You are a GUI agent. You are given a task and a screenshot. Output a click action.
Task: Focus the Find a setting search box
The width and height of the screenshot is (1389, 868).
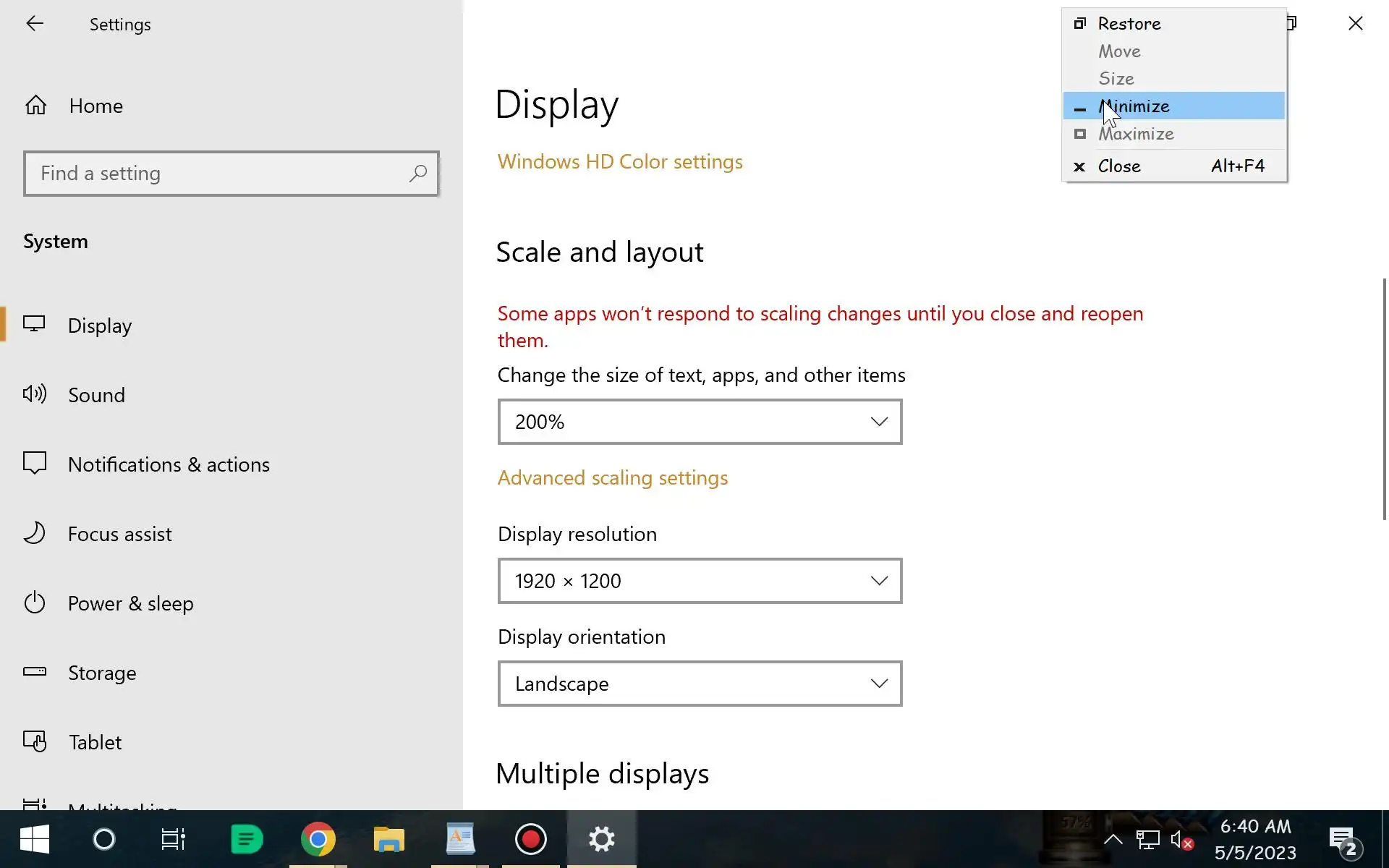(x=217, y=174)
